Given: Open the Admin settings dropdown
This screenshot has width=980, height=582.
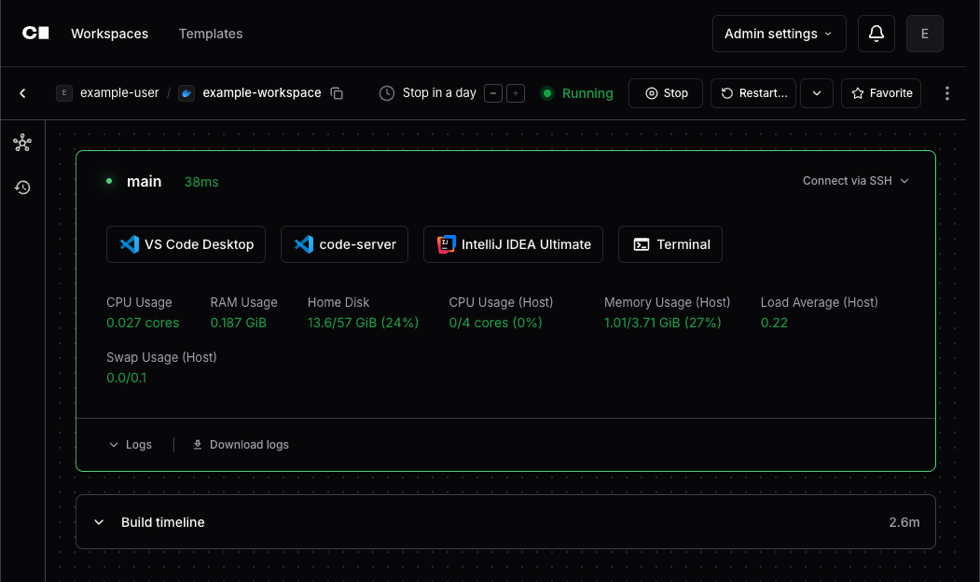Looking at the screenshot, I should point(779,33).
